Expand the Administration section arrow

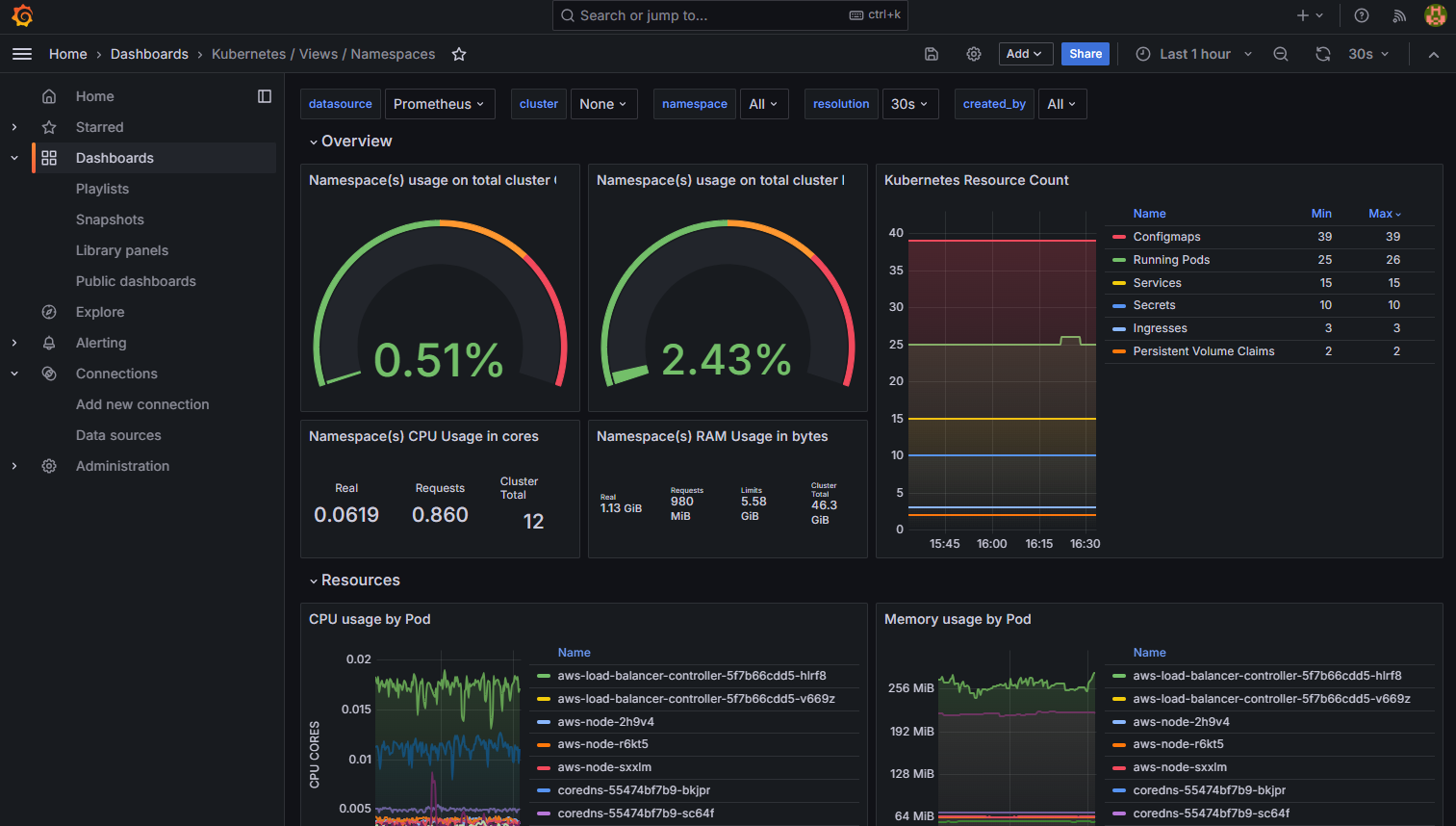click(x=14, y=466)
